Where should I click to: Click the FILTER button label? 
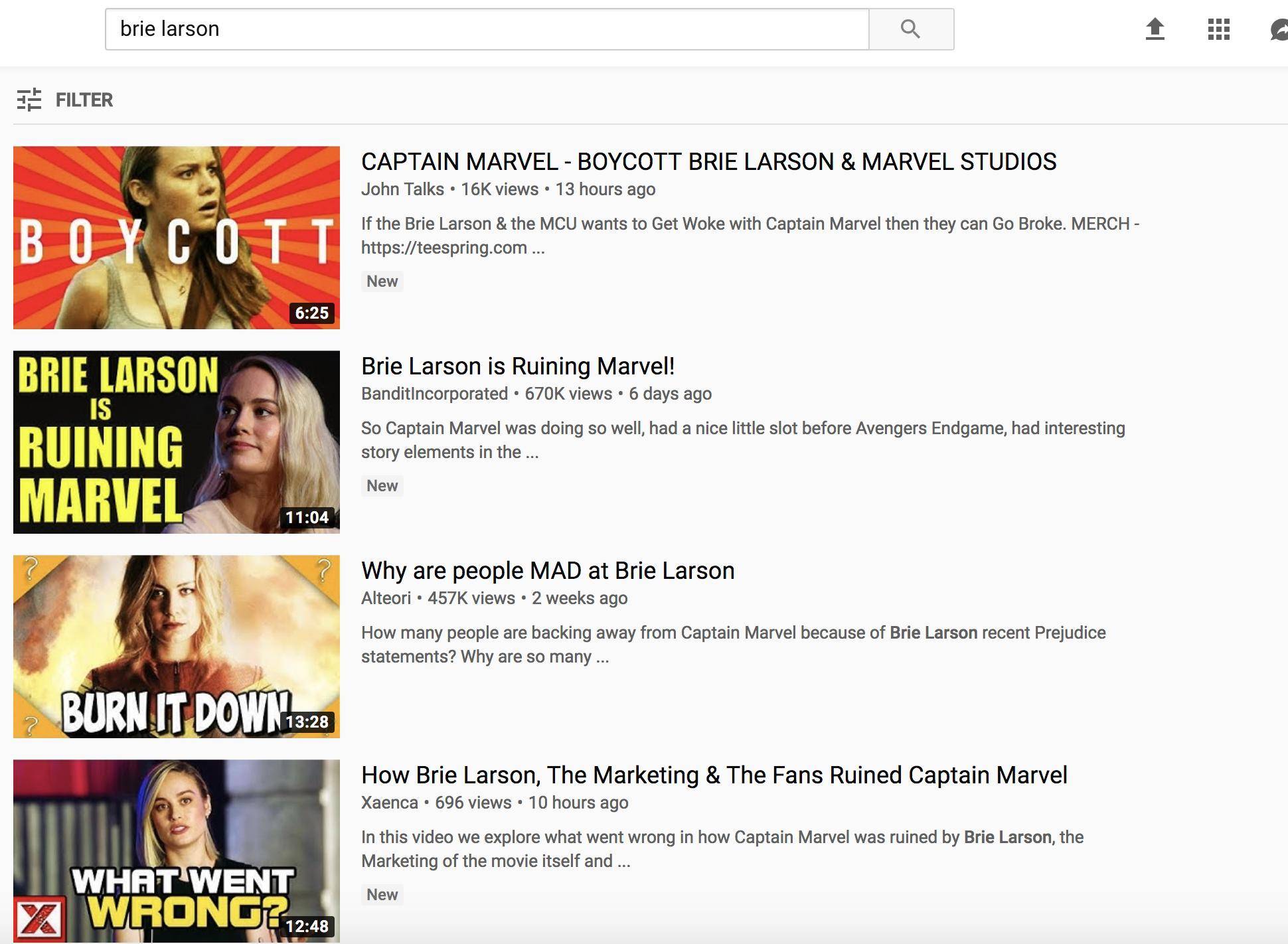click(x=84, y=100)
